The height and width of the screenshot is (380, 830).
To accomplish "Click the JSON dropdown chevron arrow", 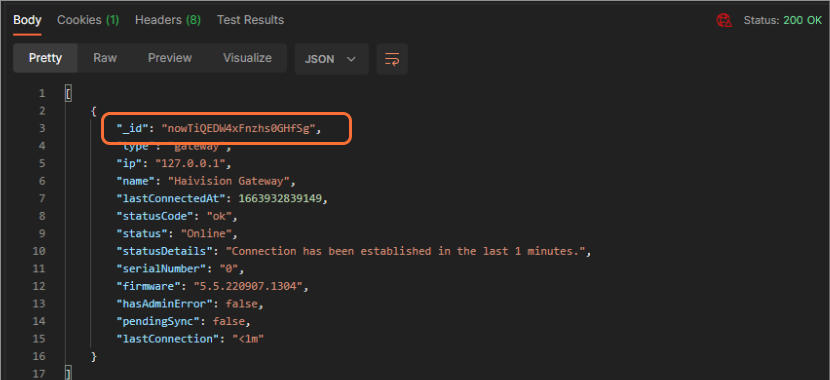I will click(x=351, y=59).
